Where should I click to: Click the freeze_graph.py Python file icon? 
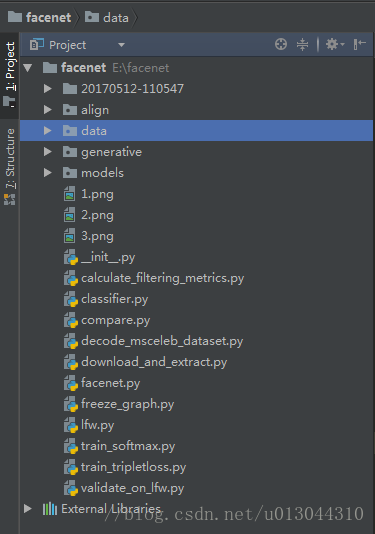point(71,404)
